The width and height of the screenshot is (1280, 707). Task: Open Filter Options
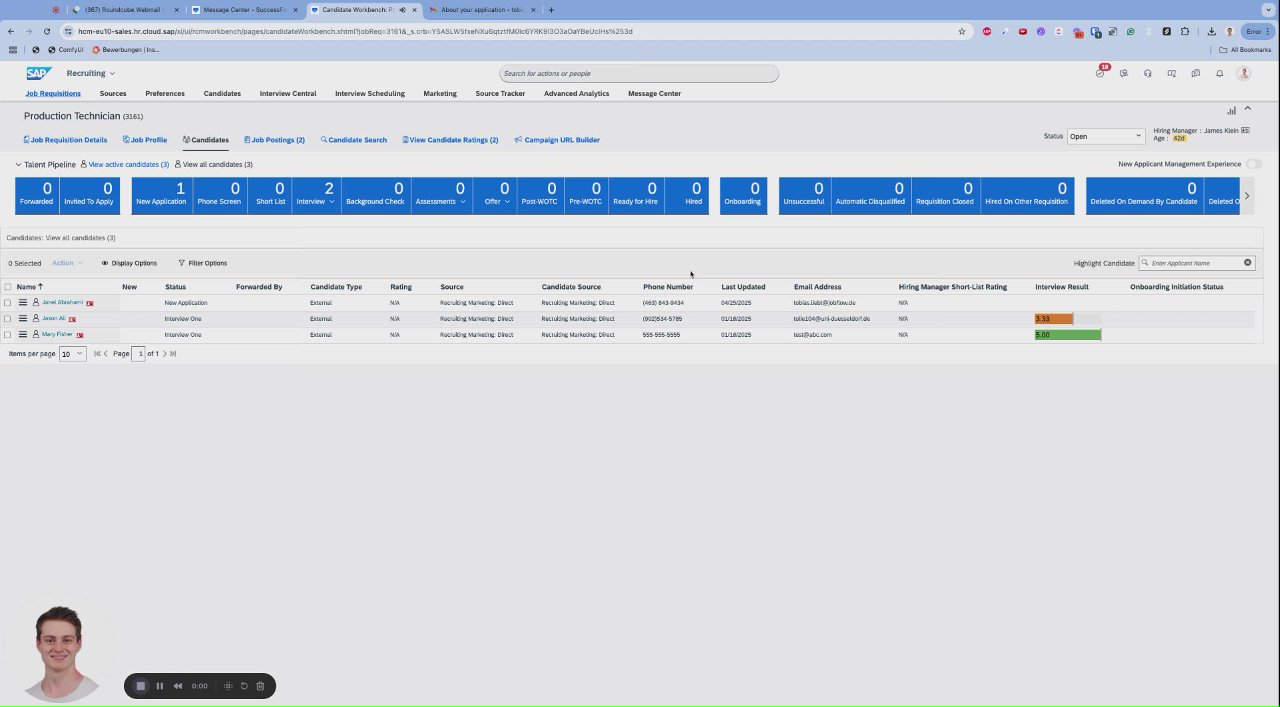pos(203,263)
